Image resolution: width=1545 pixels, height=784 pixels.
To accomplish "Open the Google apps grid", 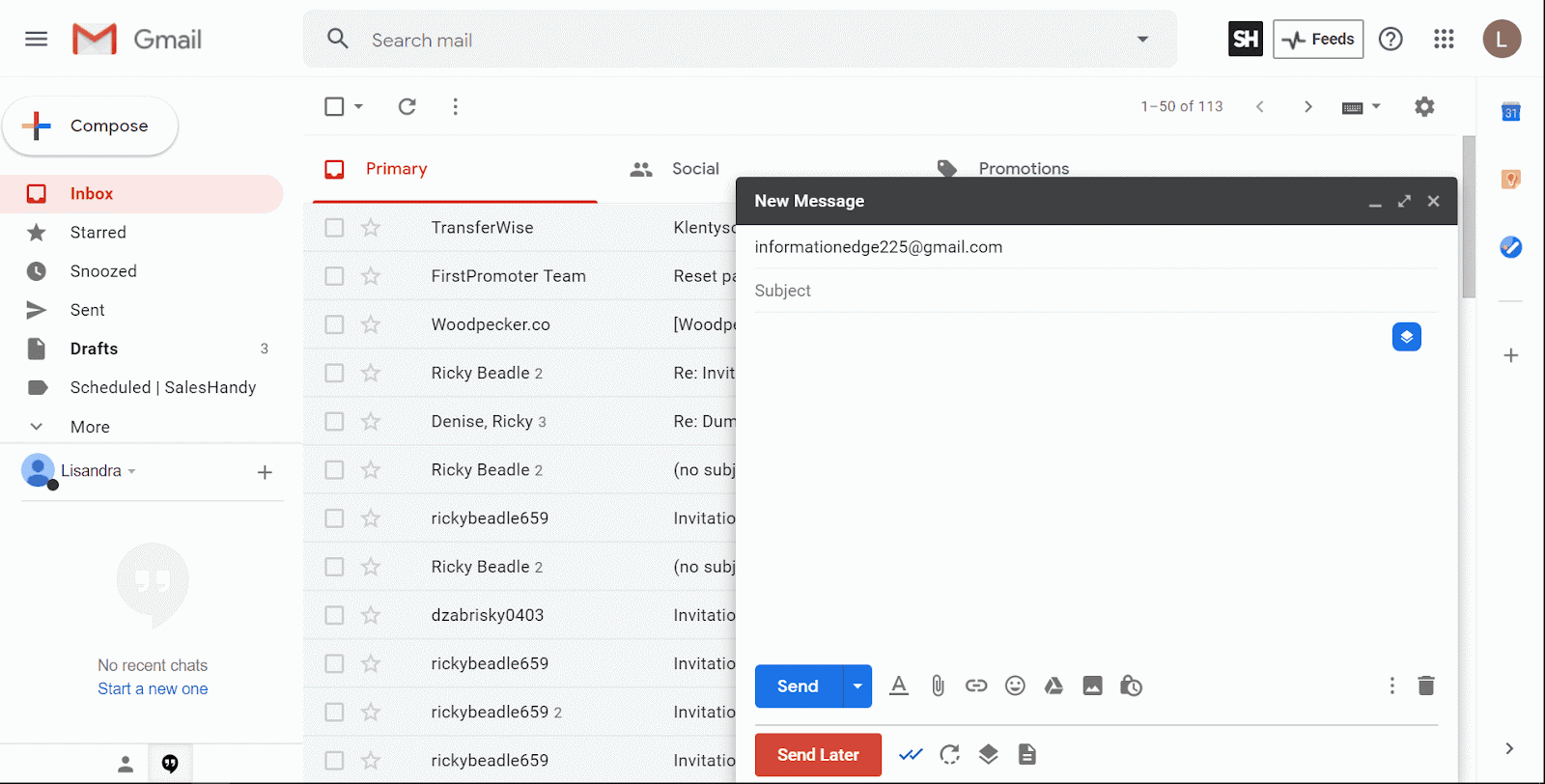I will [x=1444, y=39].
